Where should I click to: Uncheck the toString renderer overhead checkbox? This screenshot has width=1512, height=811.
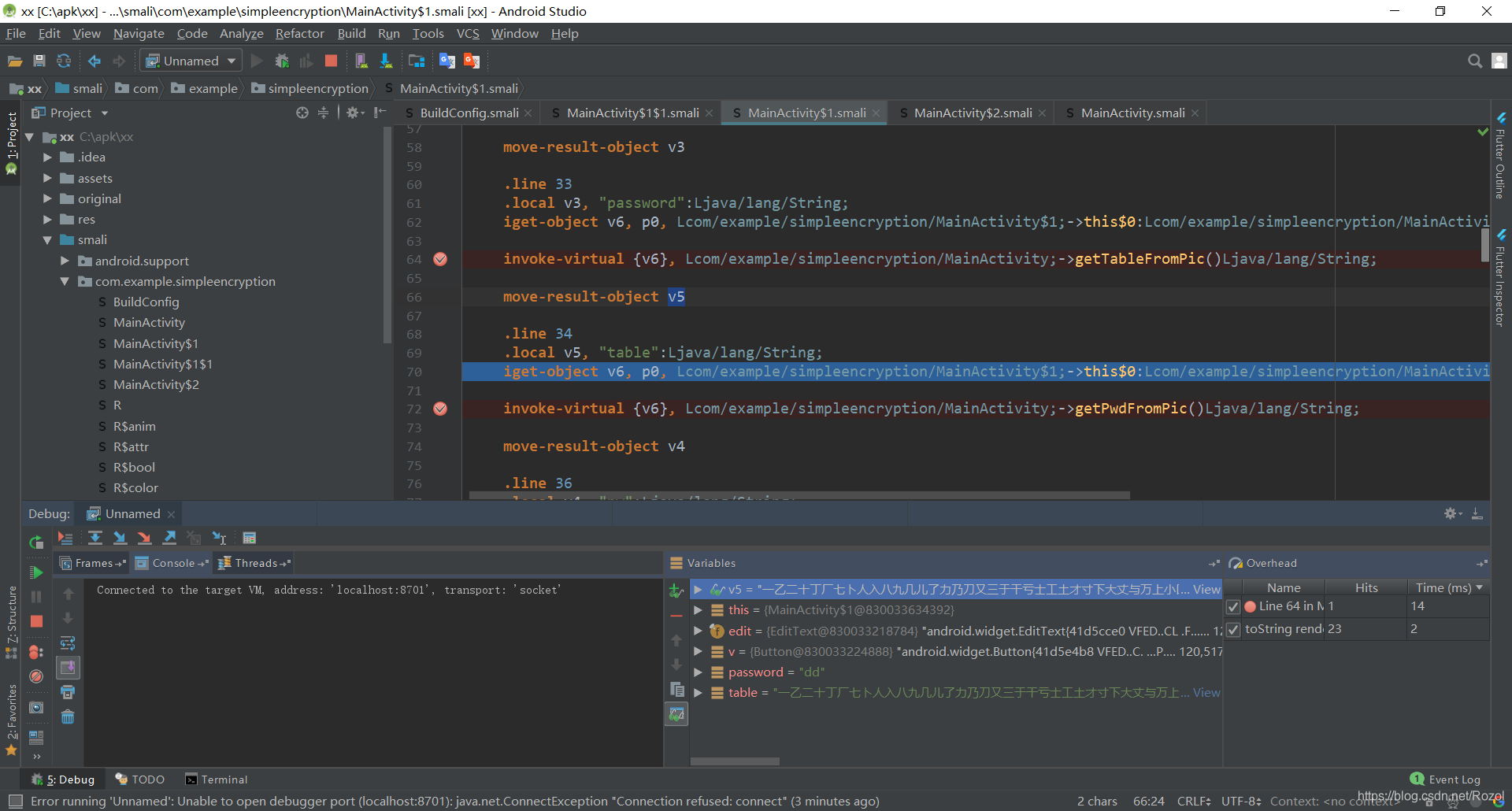click(x=1233, y=630)
